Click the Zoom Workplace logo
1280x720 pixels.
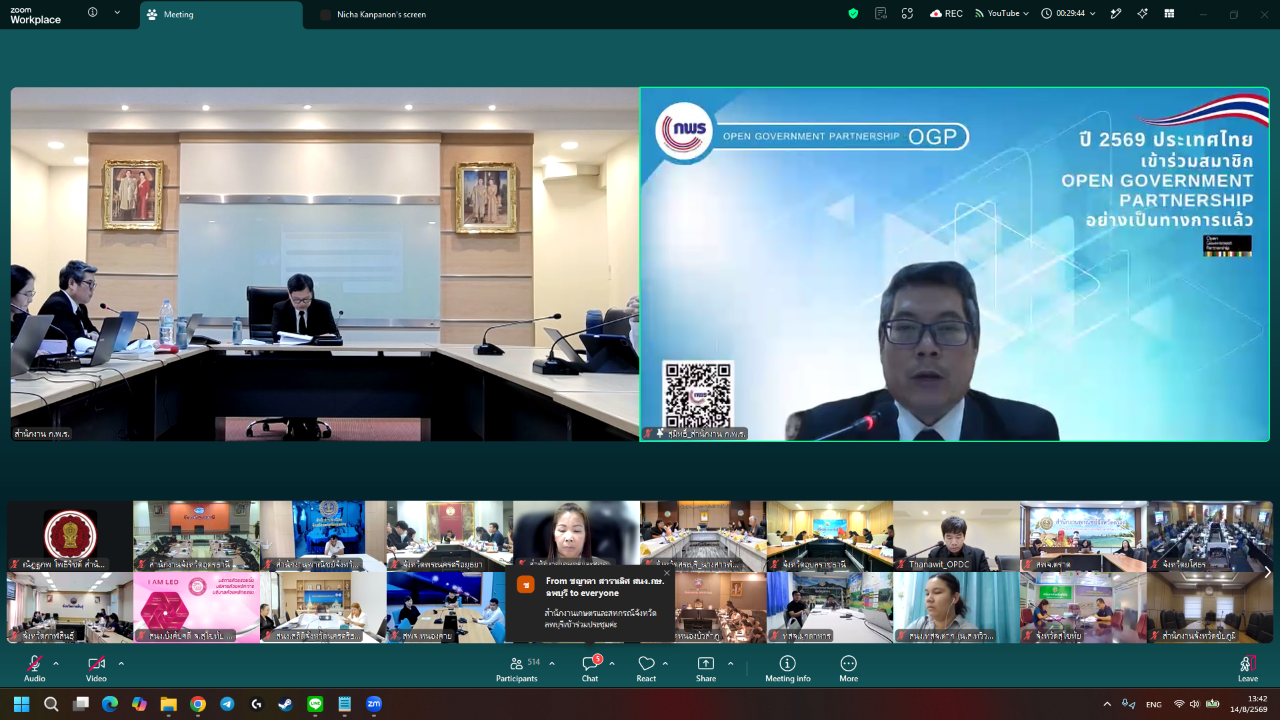[35, 14]
